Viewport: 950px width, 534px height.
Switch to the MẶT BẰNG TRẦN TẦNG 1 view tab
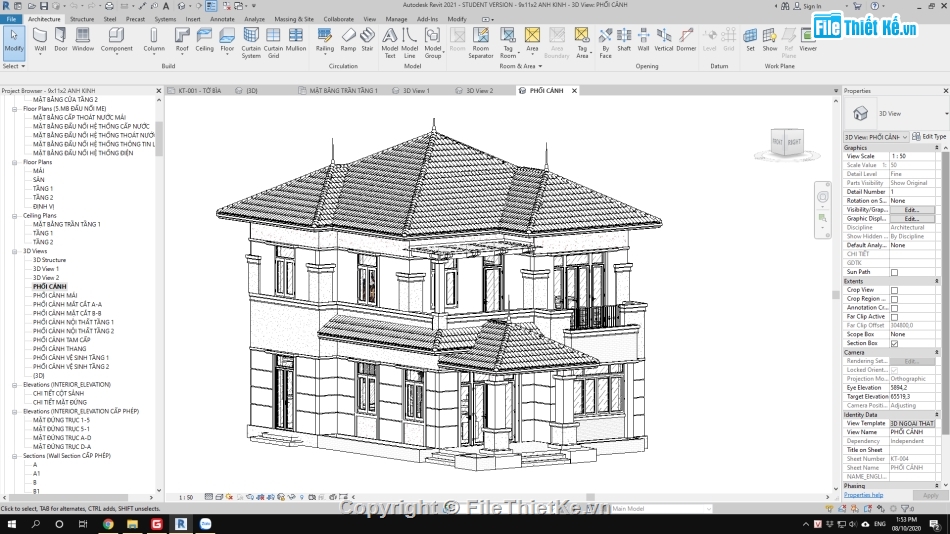click(x=337, y=90)
